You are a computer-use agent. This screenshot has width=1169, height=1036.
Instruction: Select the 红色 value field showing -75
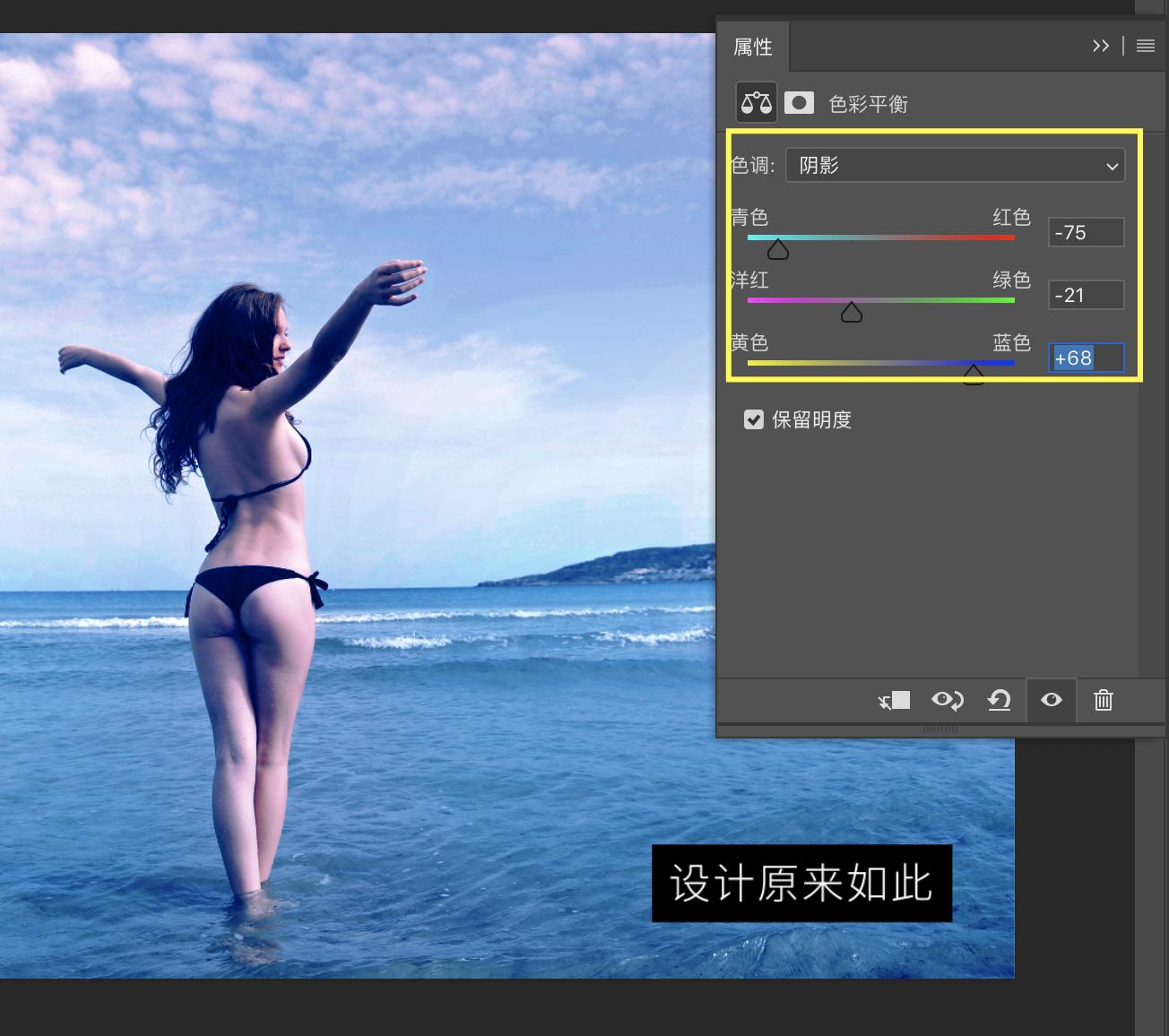click(x=1086, y=232)
